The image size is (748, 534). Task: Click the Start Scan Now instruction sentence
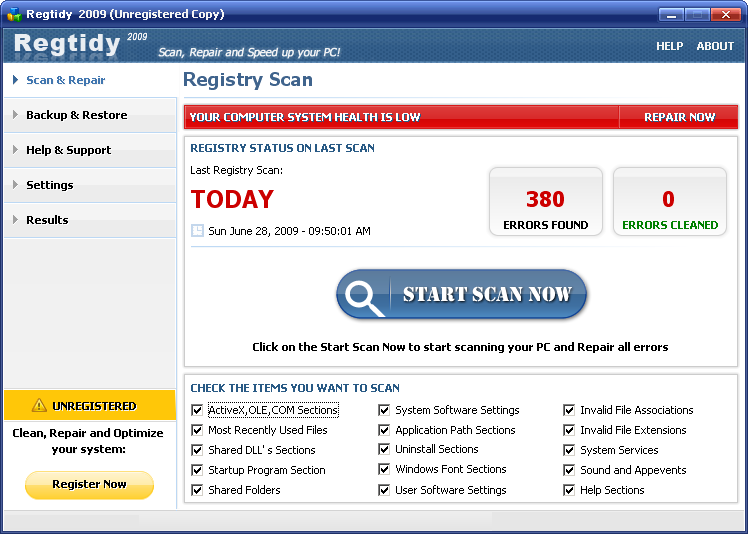click(x=460, y=347)
